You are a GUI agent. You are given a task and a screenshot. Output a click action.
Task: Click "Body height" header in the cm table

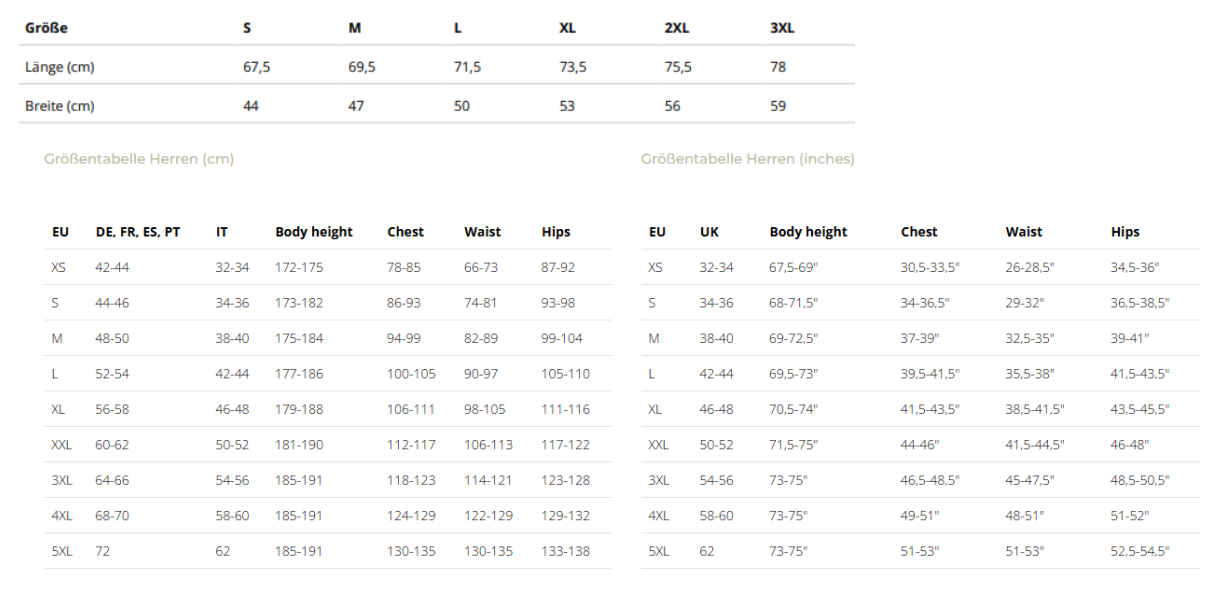coord(314,232)
